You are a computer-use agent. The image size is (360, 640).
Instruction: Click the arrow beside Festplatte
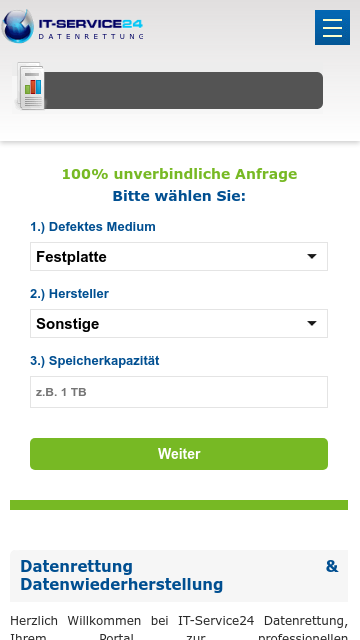coord(312,256)
